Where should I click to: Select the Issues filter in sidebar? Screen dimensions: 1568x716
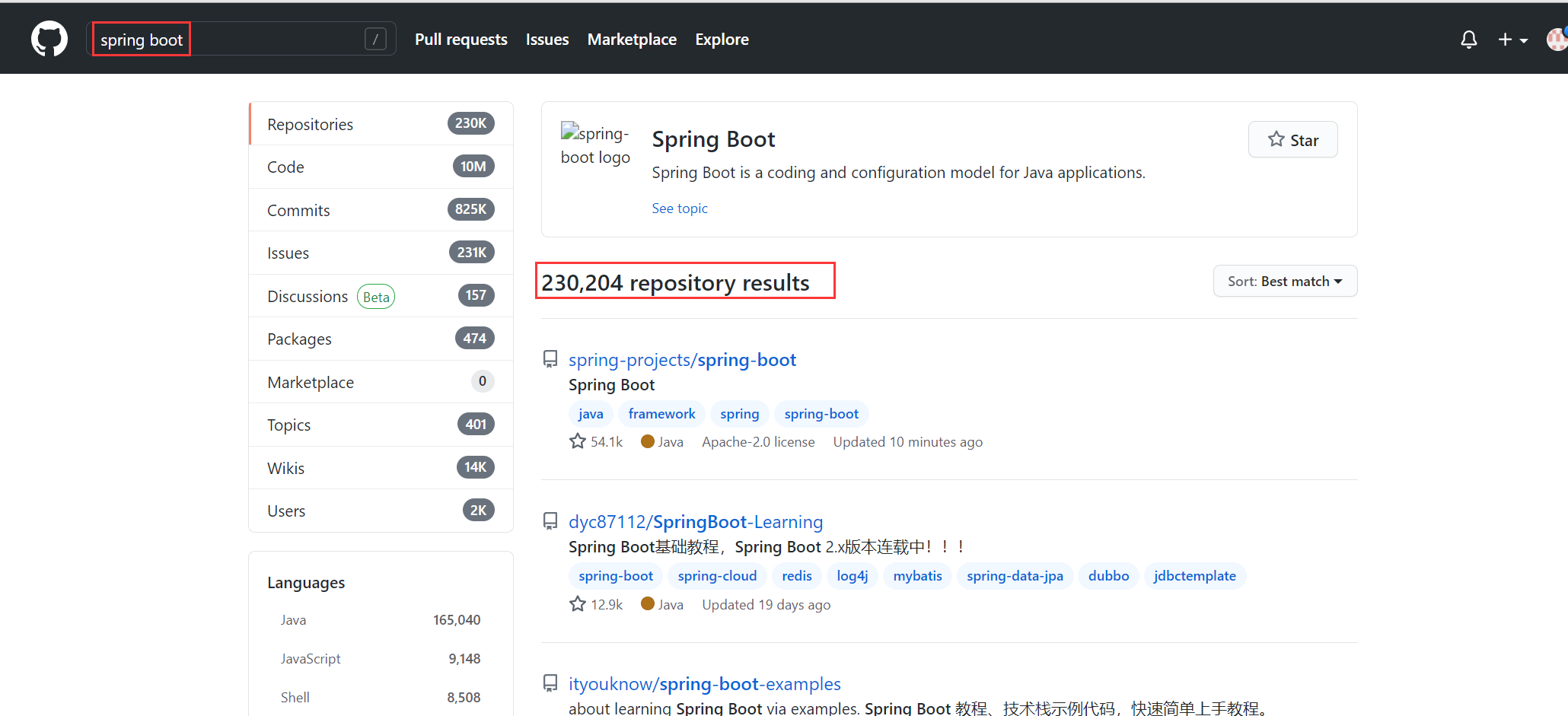tap(381, 253)
